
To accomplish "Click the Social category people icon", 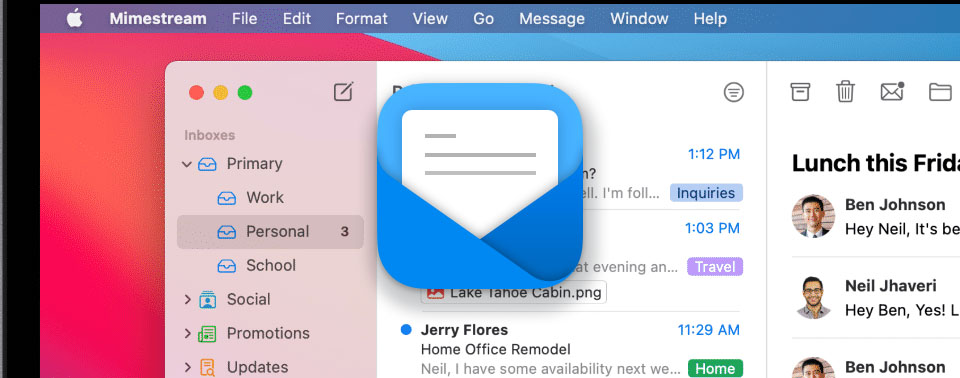I will [x=208, y=300].
